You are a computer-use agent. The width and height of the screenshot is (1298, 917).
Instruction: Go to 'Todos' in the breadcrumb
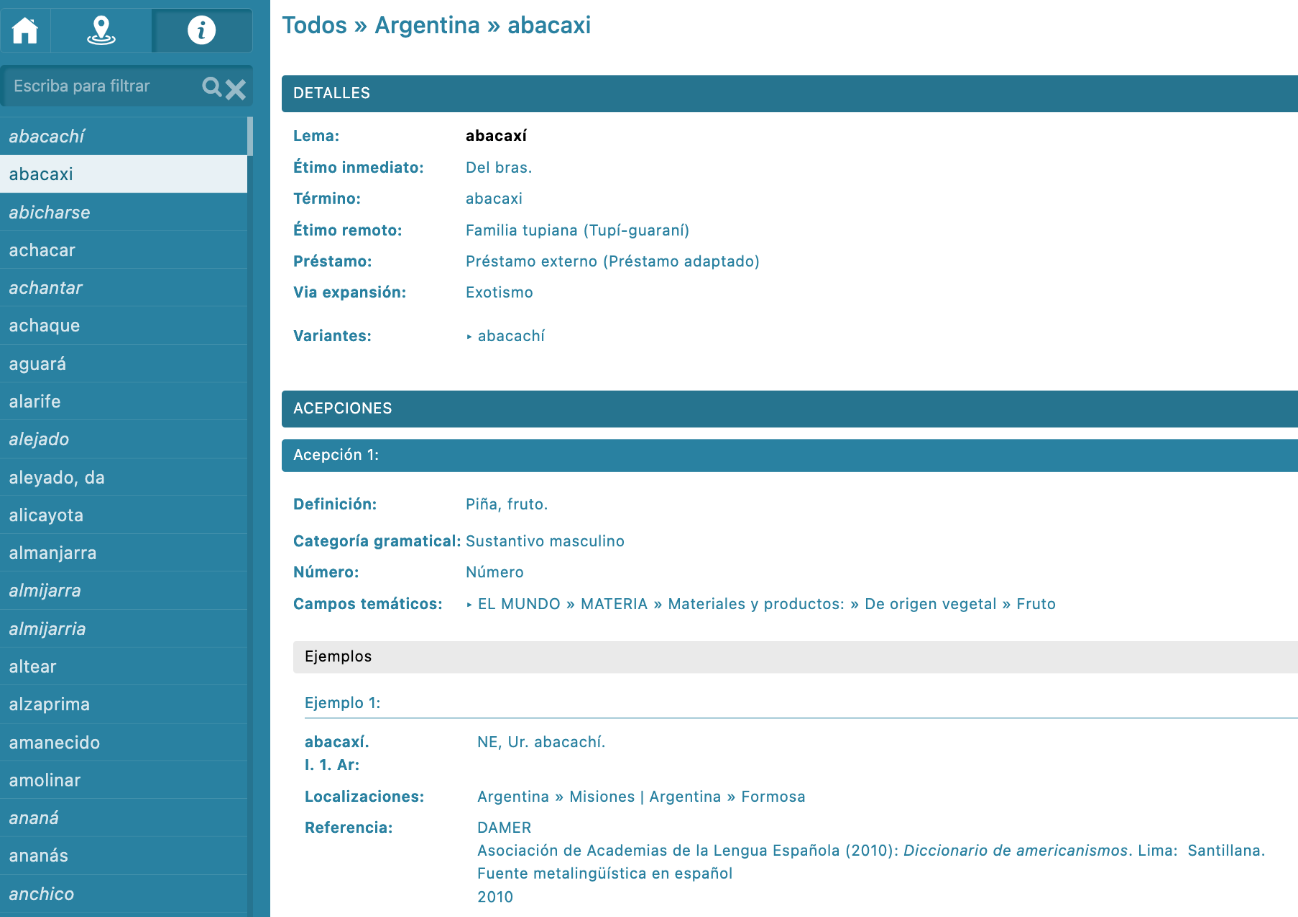click(x=314, y=25)
